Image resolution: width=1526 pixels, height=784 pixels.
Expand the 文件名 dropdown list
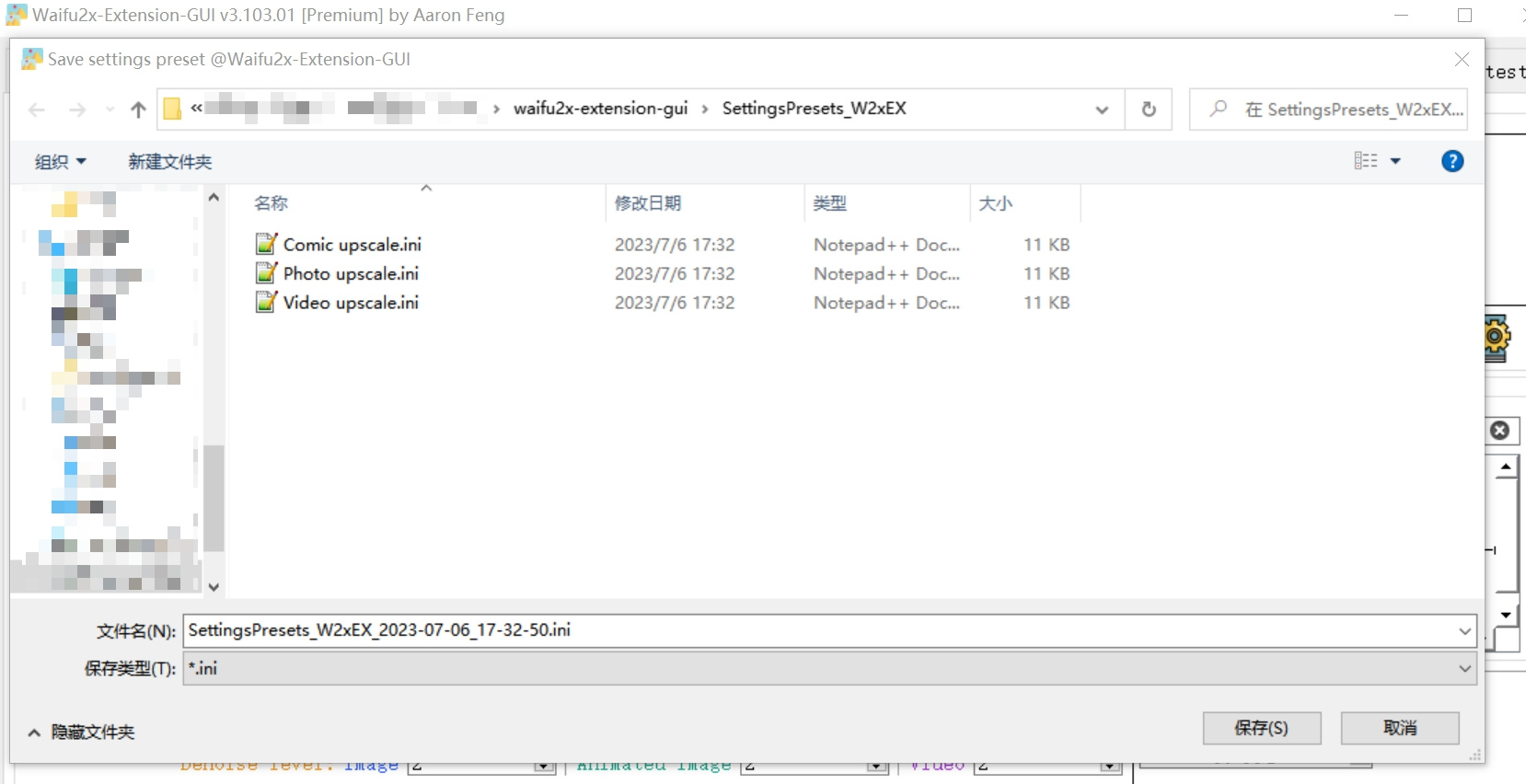pyautogui.click(x=1464, y=631)
